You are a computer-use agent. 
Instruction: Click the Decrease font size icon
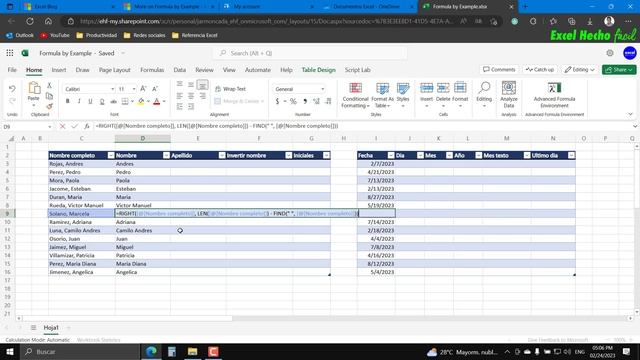(155, 89)
